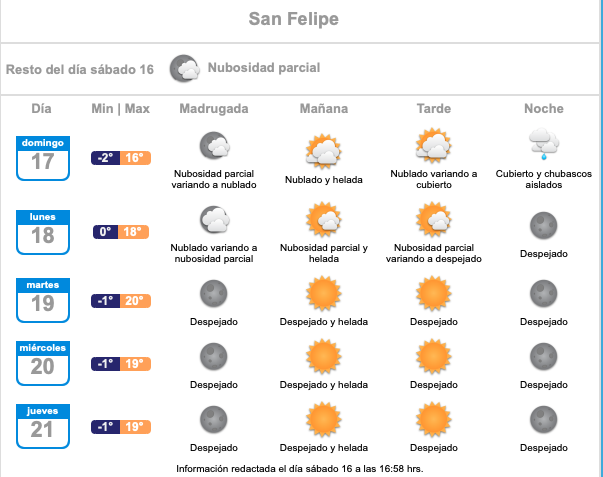
Task: Select Sunday morning's Nublado y helada icon
Action: [x=323, y=151]
